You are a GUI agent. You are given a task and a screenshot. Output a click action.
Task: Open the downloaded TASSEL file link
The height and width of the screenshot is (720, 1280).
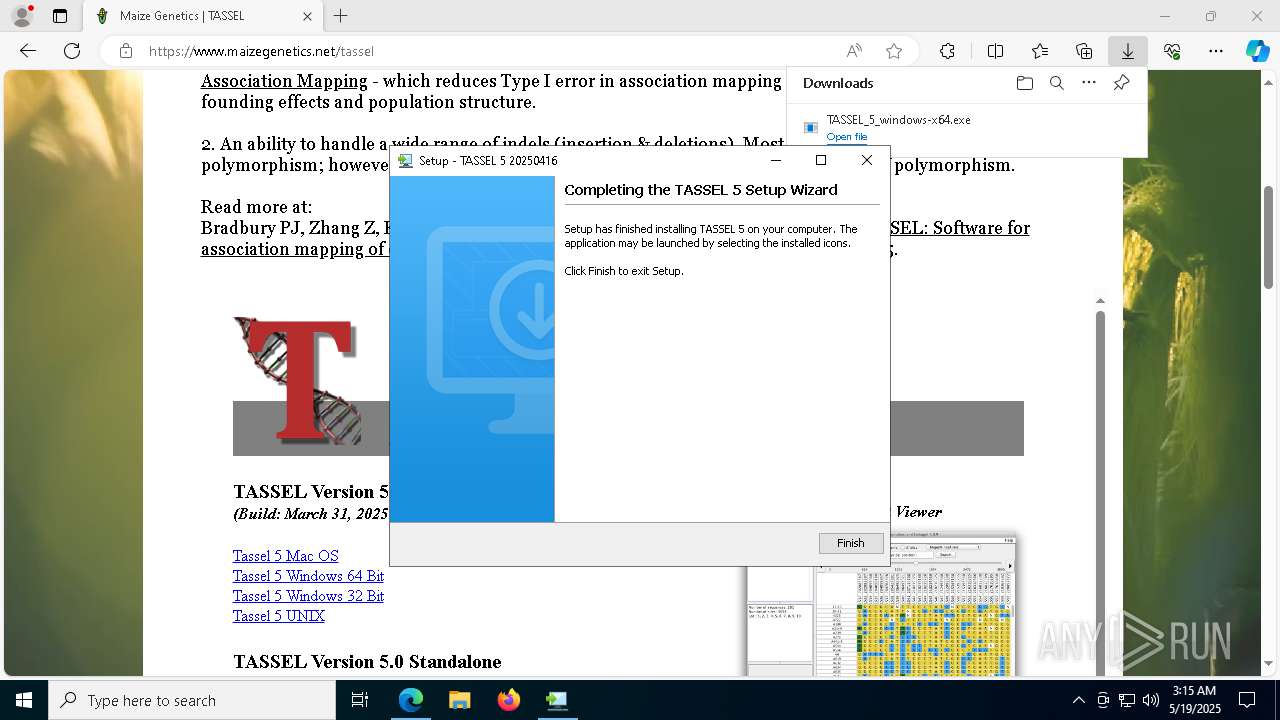click(x=847, y=137)
